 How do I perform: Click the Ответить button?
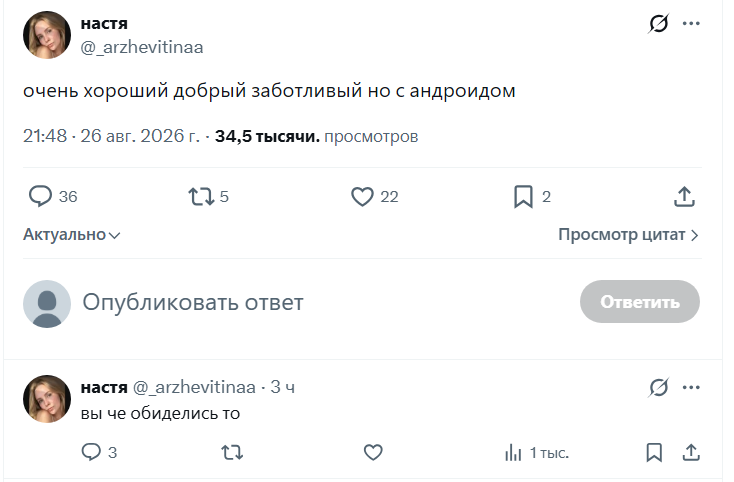[640, 302]
